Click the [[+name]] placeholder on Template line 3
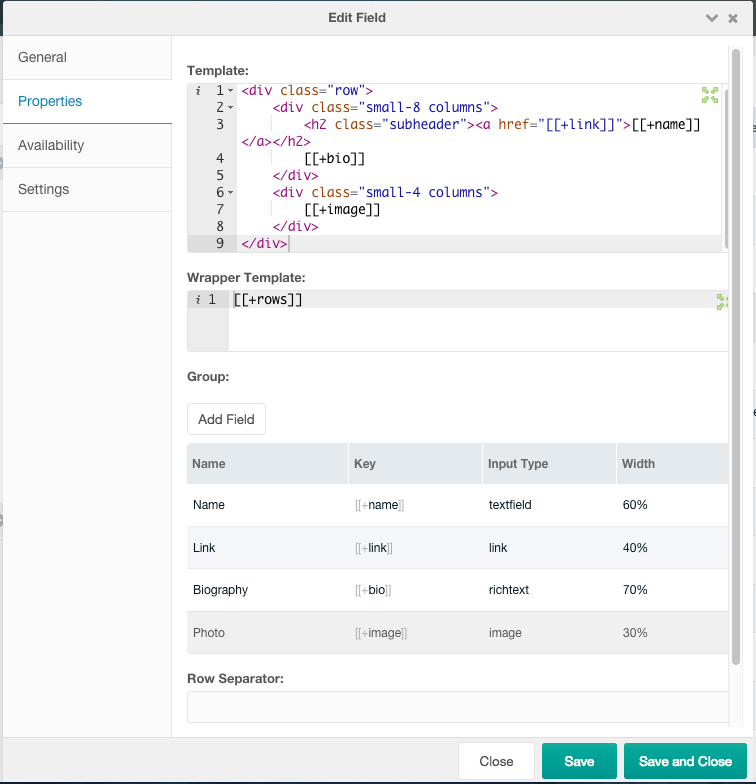This screenshot has height=784, width=756. point(666,124)
